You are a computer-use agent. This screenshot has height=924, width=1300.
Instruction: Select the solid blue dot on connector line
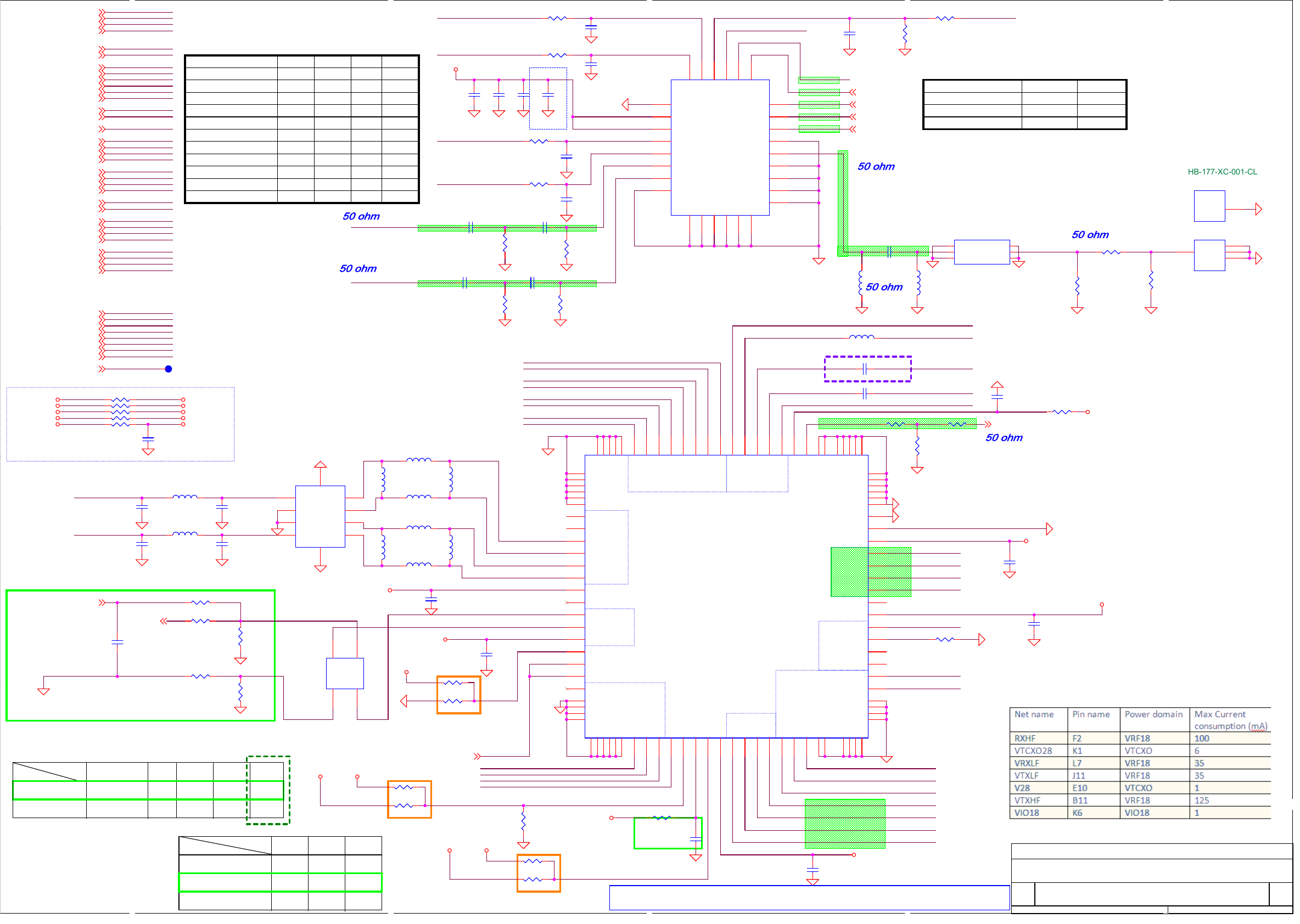[x=169, y=369]
